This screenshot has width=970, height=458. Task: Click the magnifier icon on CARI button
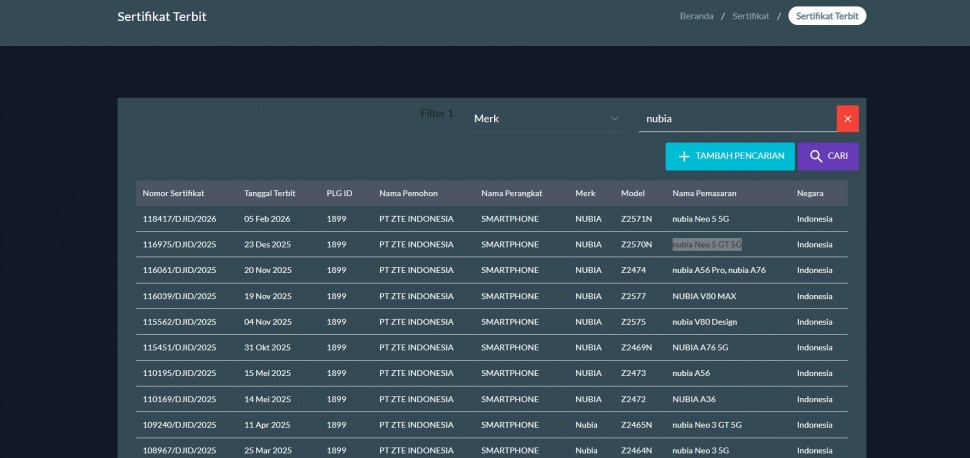pos(816,157)
